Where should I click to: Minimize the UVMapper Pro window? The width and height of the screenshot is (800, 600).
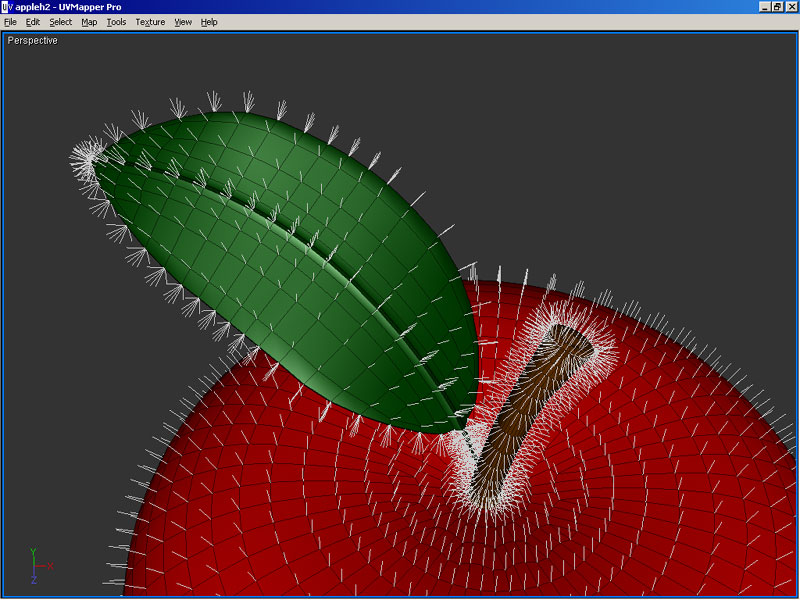coord(765,7)
